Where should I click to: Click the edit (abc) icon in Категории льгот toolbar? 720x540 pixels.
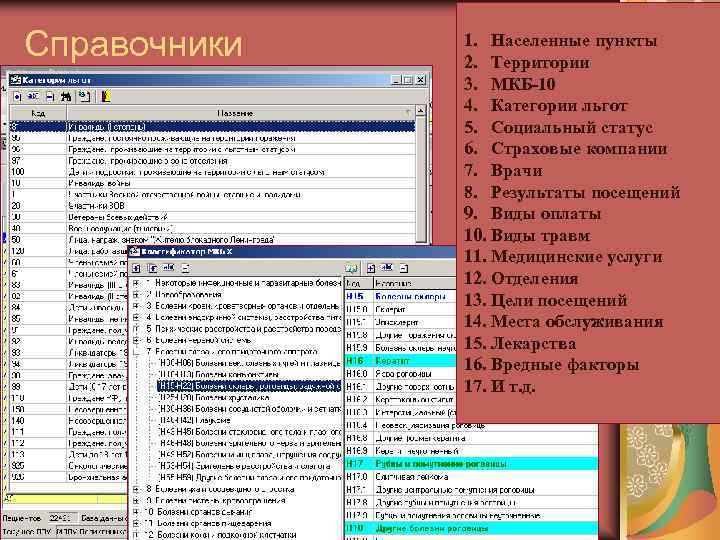33,96
